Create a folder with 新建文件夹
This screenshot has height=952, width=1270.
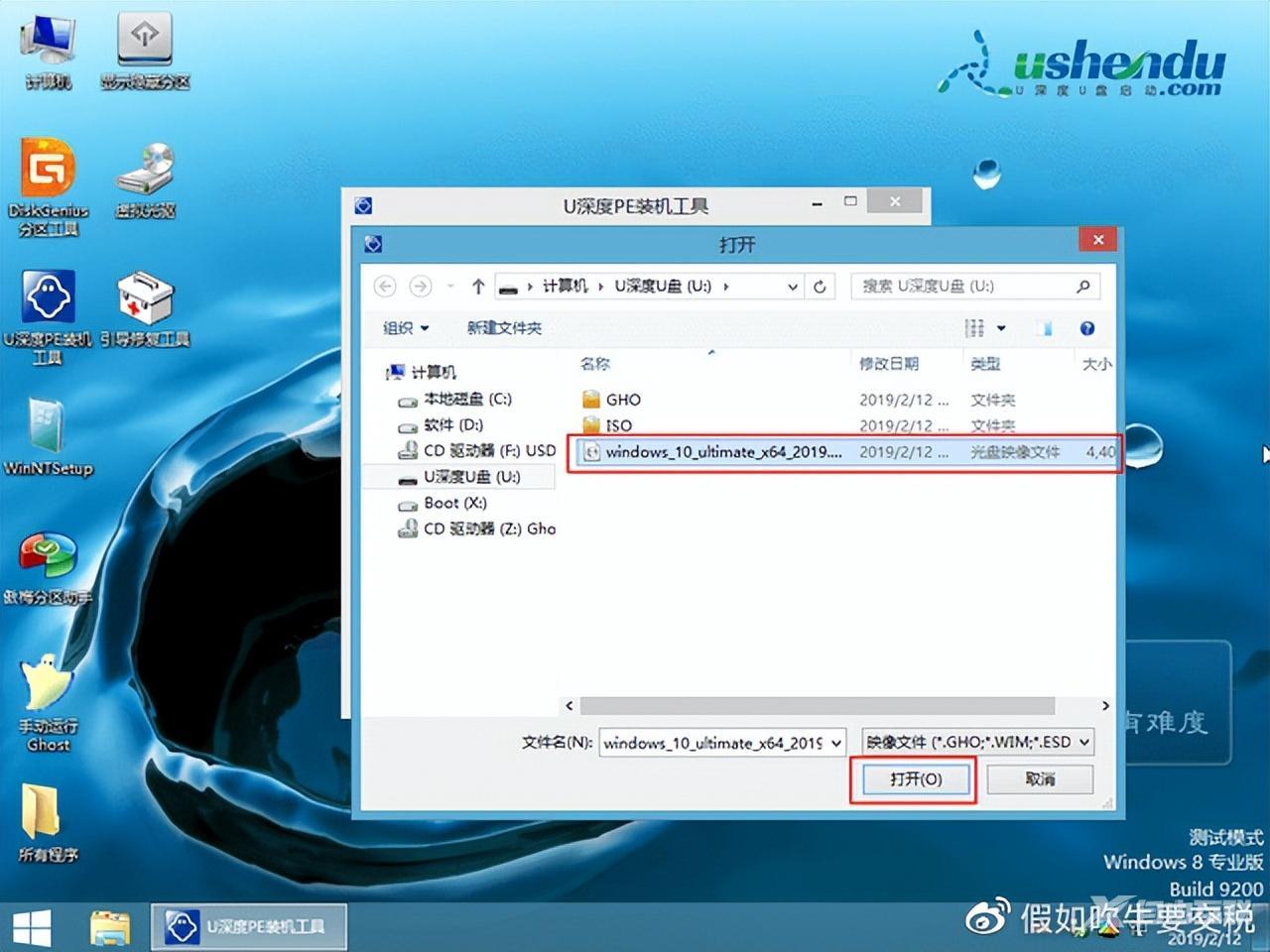pos(504,328)
